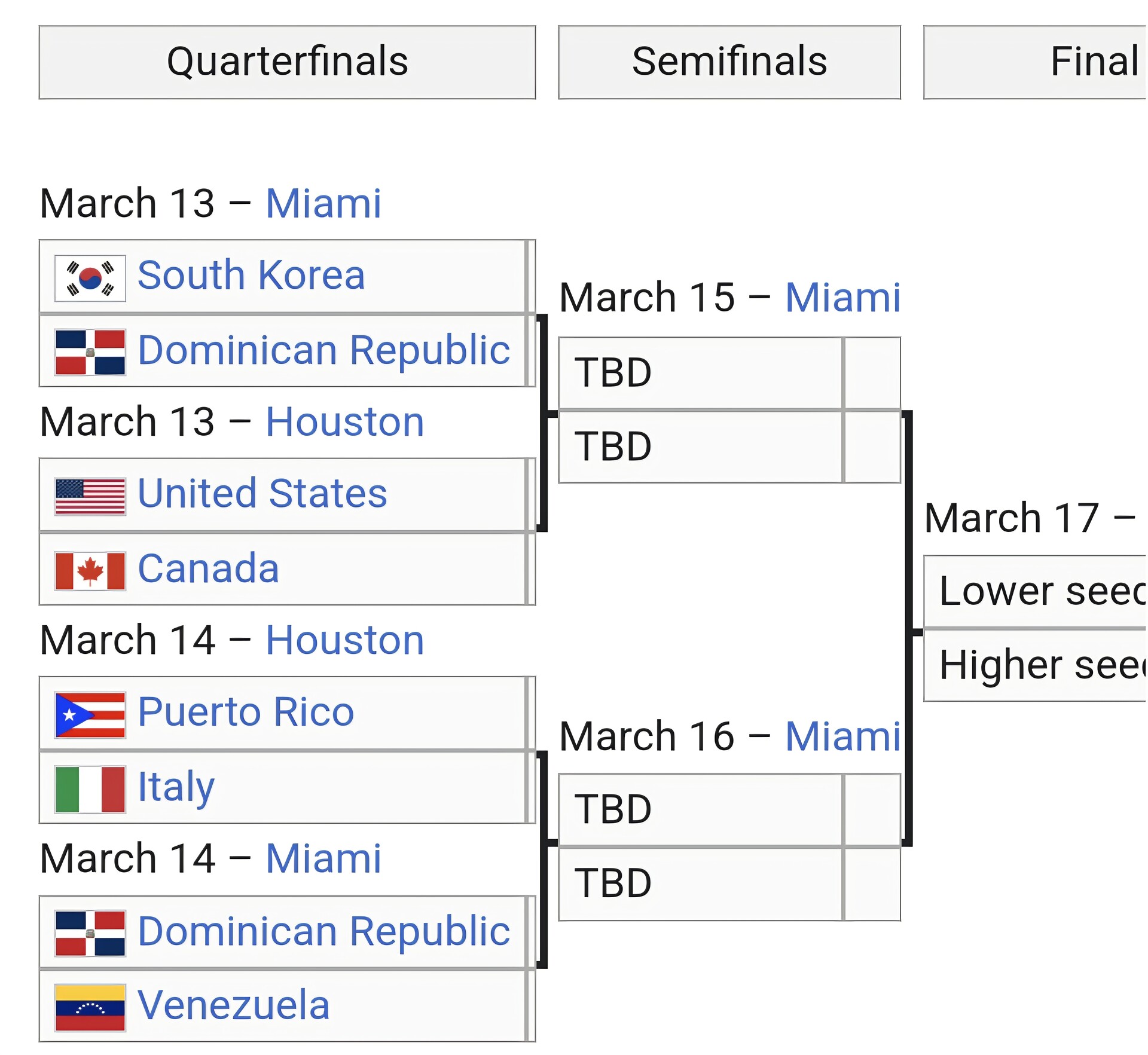The image size is (1148, 1055).
Task: Click the Venezuela flag icon
Action: (90, 1007)
